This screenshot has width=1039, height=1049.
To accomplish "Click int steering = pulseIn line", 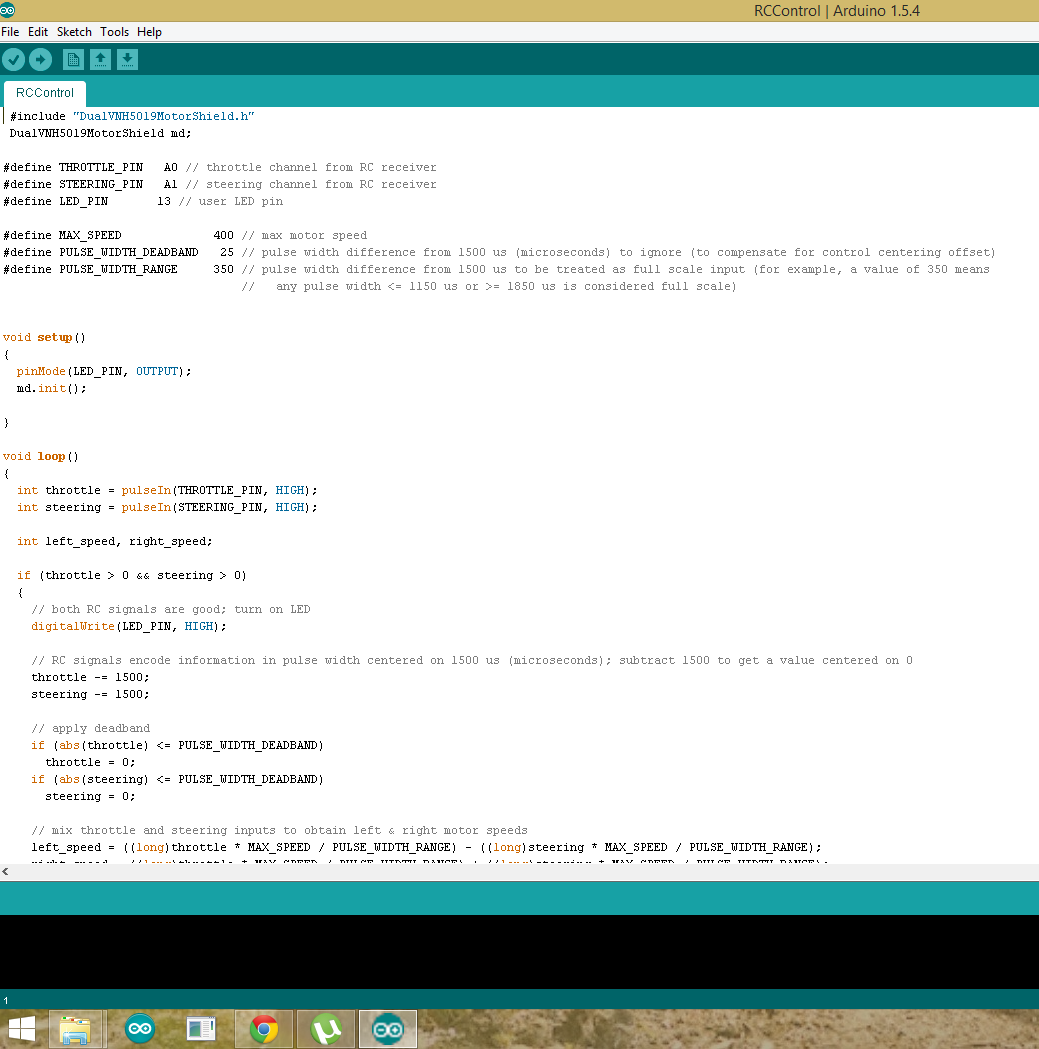I will tap(167, 507).
